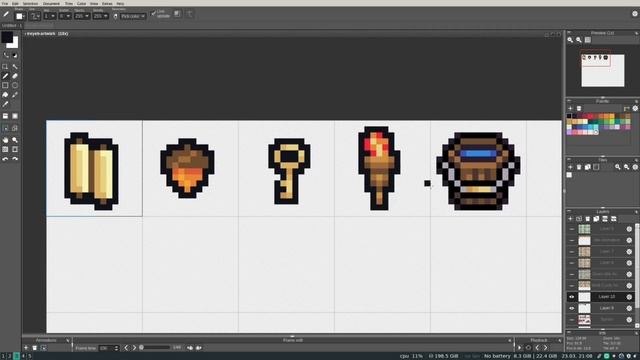This screenshot has width=640, height=360.
Task: Open settings gear for Layer 10
Action: (x=629, y=297)
